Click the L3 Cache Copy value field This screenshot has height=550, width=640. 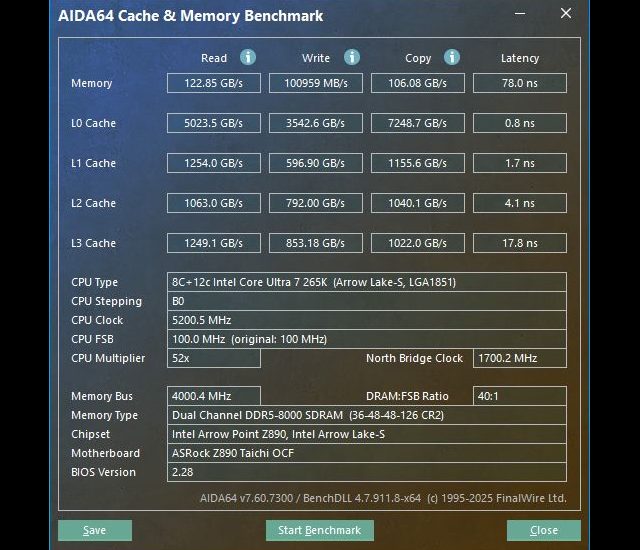pos(418,243)
